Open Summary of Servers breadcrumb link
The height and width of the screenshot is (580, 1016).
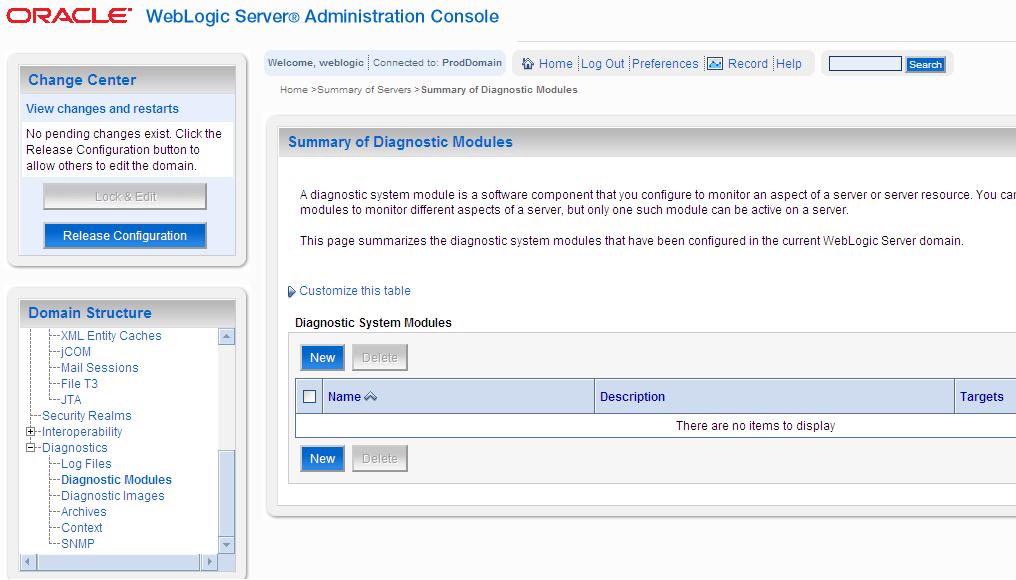tap(364, 89)
